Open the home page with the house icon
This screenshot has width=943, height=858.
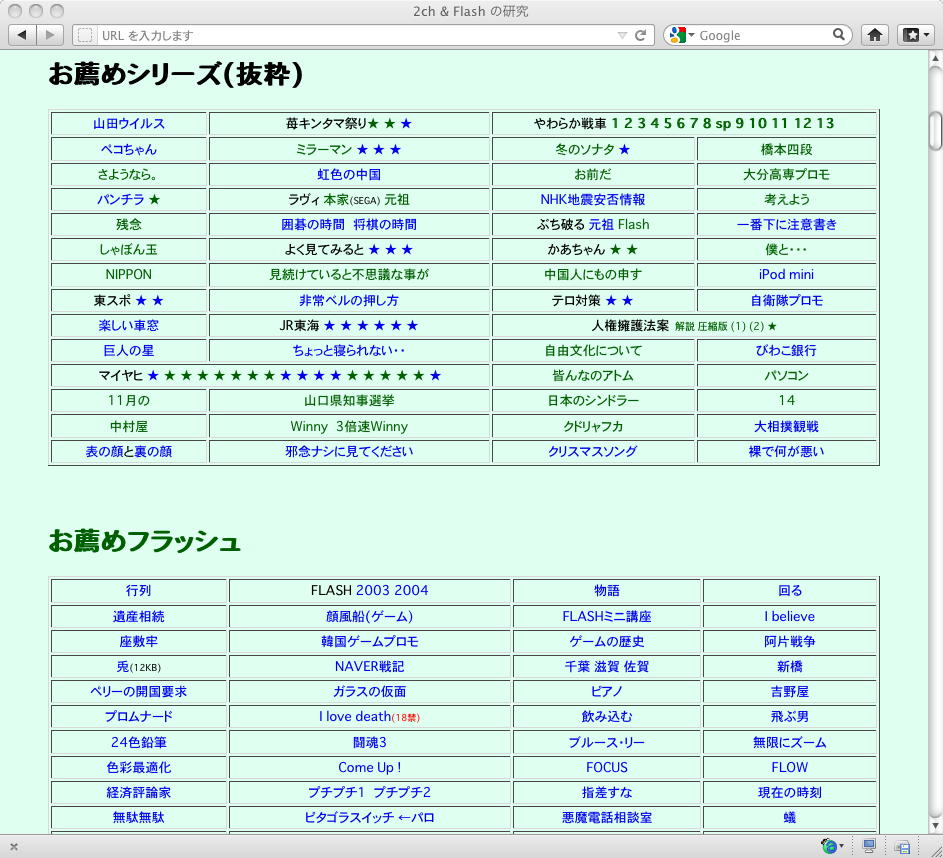point(875,35)
